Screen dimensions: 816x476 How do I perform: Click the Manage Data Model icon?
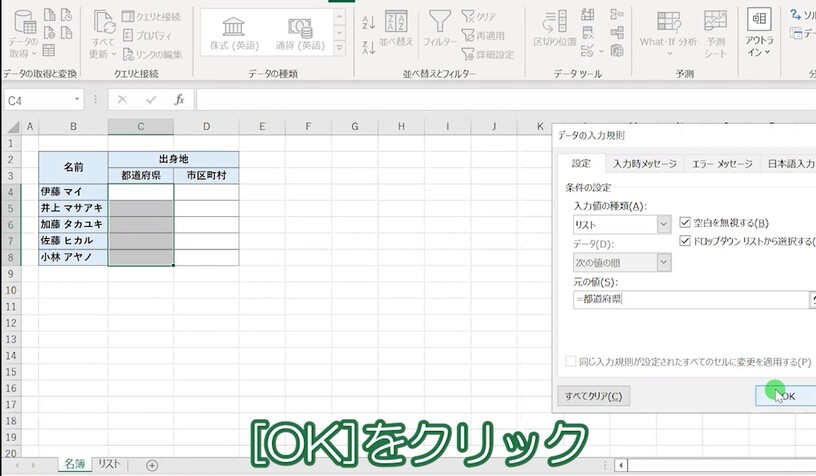617,51
